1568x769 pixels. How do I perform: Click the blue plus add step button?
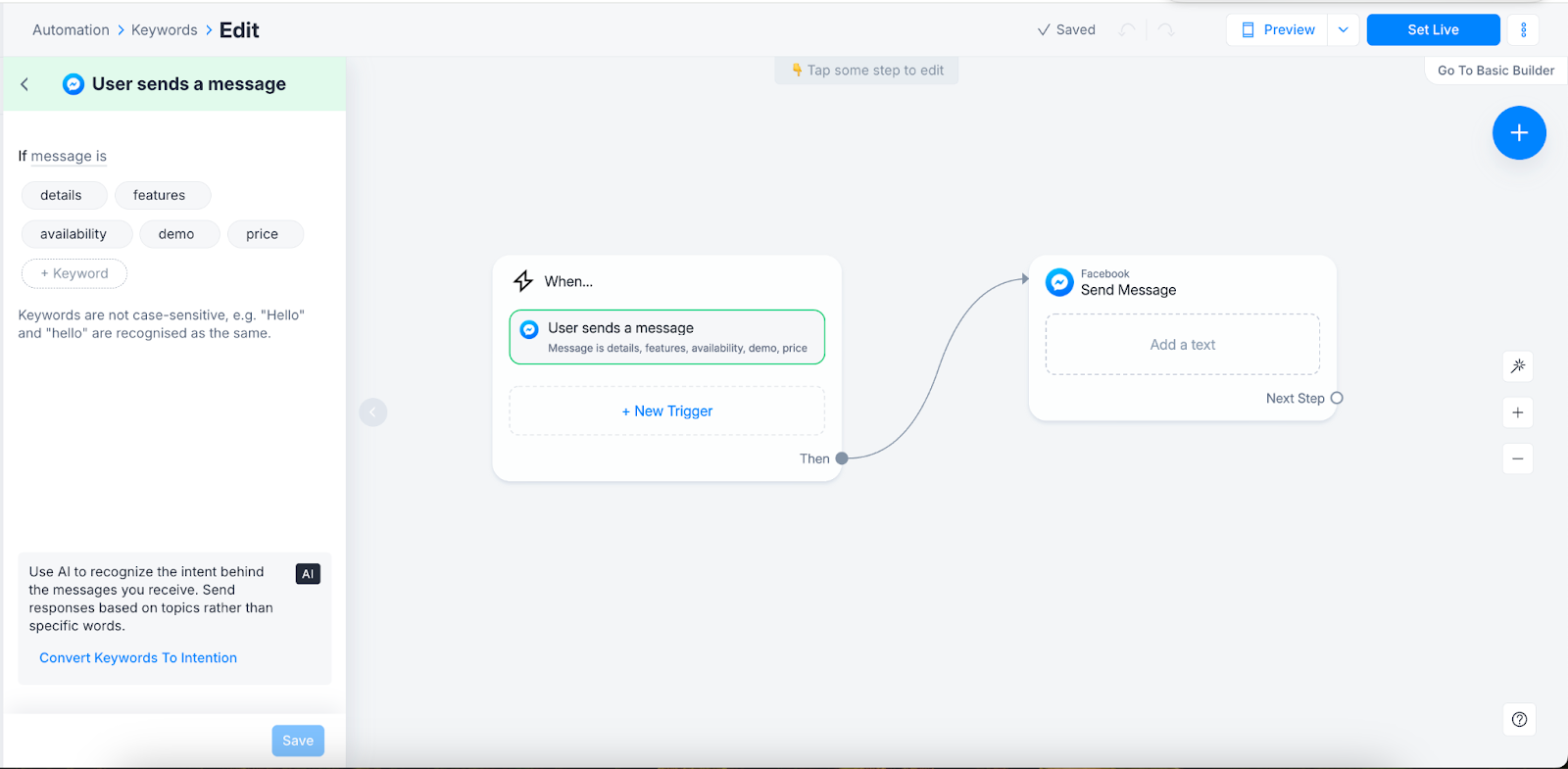1518,133
